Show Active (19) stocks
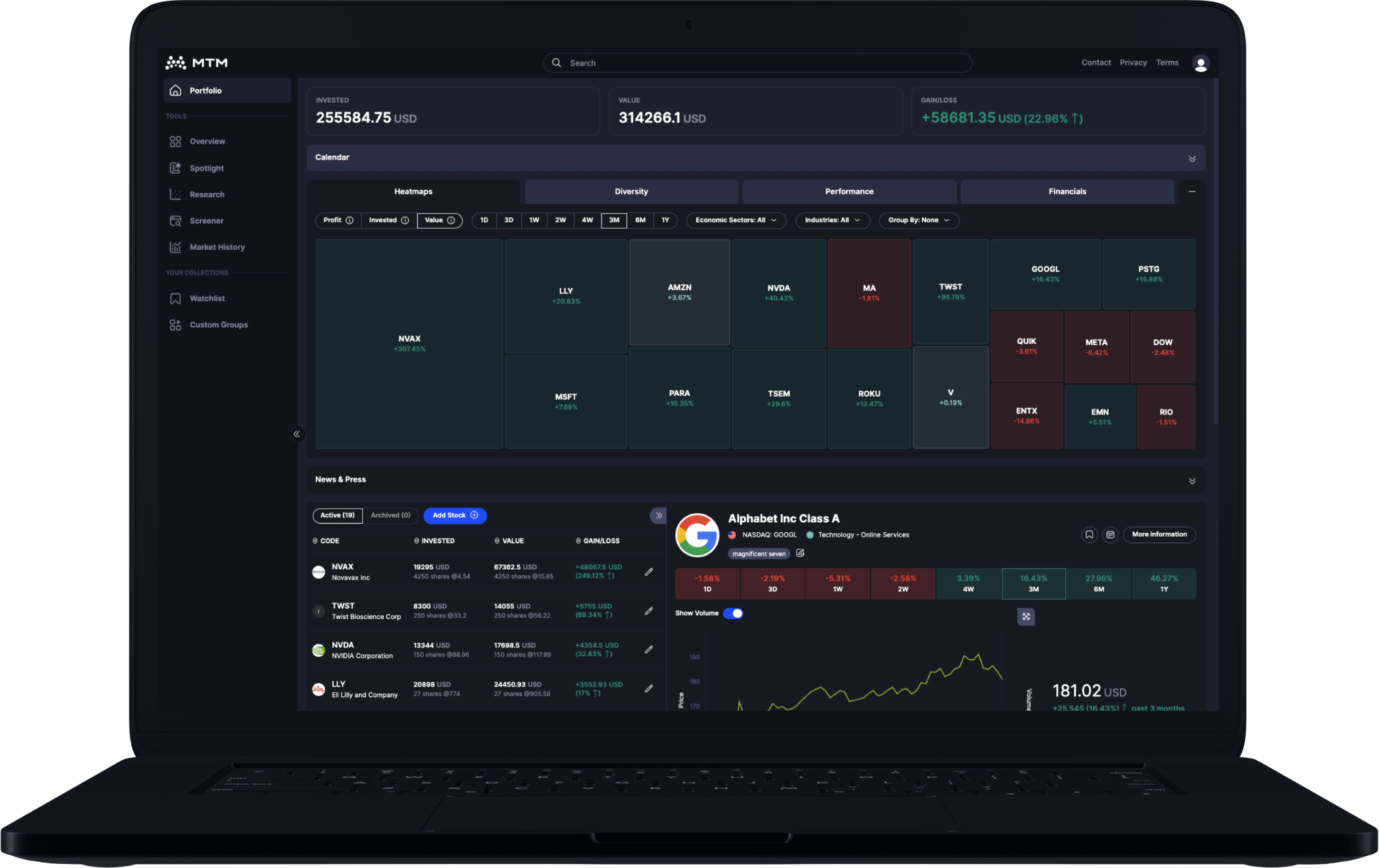The height and width of the screenshot is (868, 1379). pyautogui.click(x=337, y=516)
